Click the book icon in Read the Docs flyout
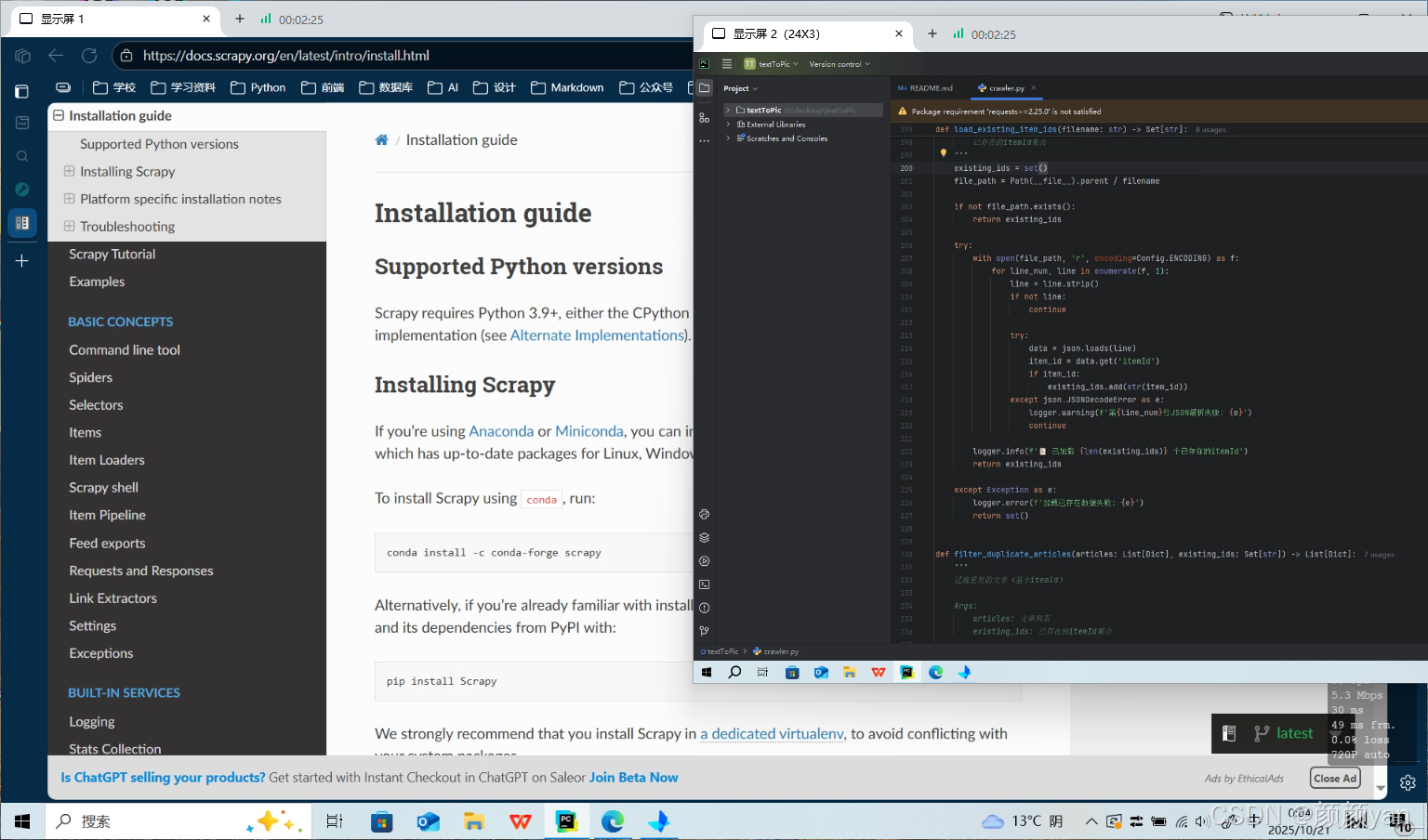This screenshot has width=1428, height=840. click(x=1229, y=733)
